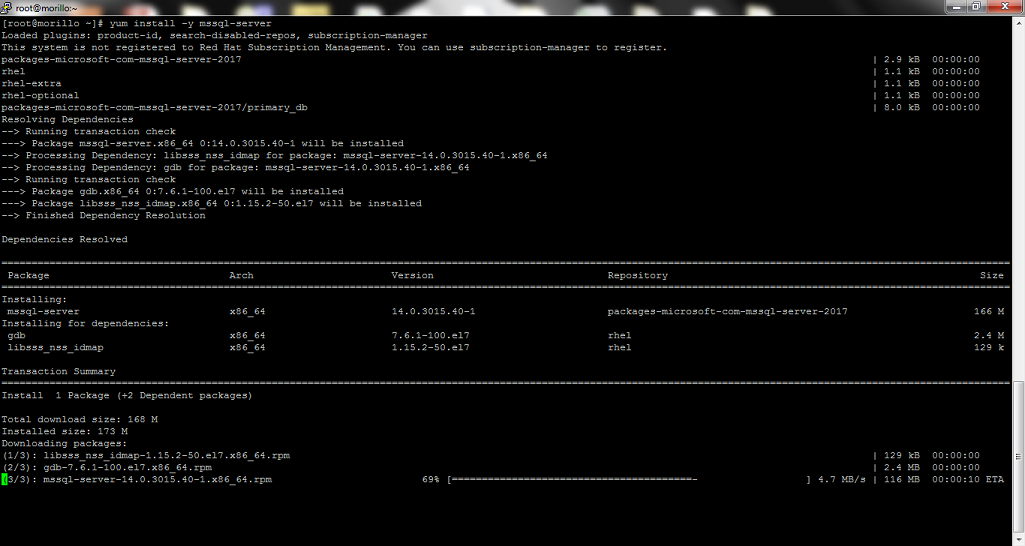Viewport: 1025px width, 546px height.
Task: Click the Repository column header
Action: (x=638, y=275)
